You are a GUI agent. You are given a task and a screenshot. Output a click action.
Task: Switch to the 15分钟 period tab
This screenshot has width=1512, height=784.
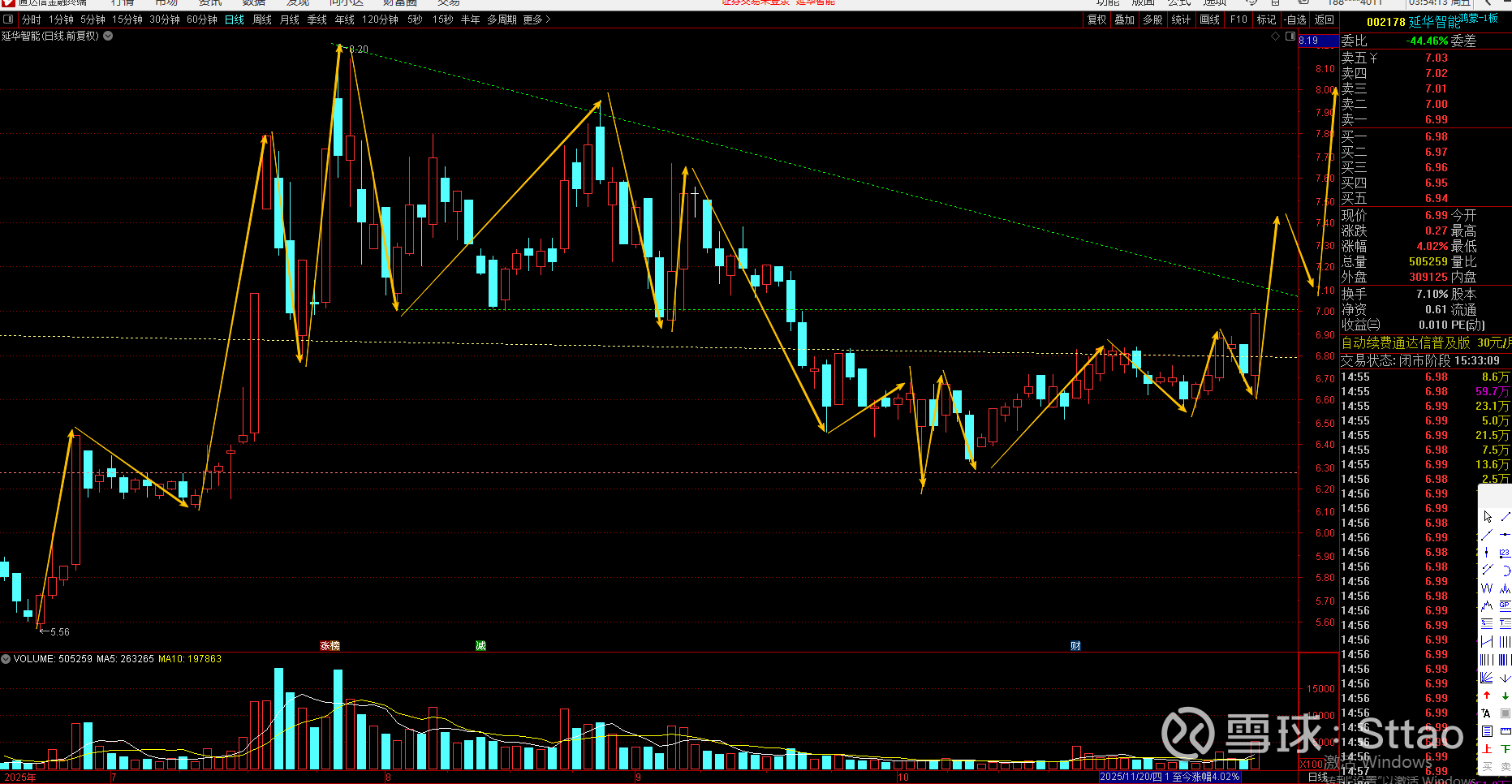pyautogui.click(x=127, y=19)
